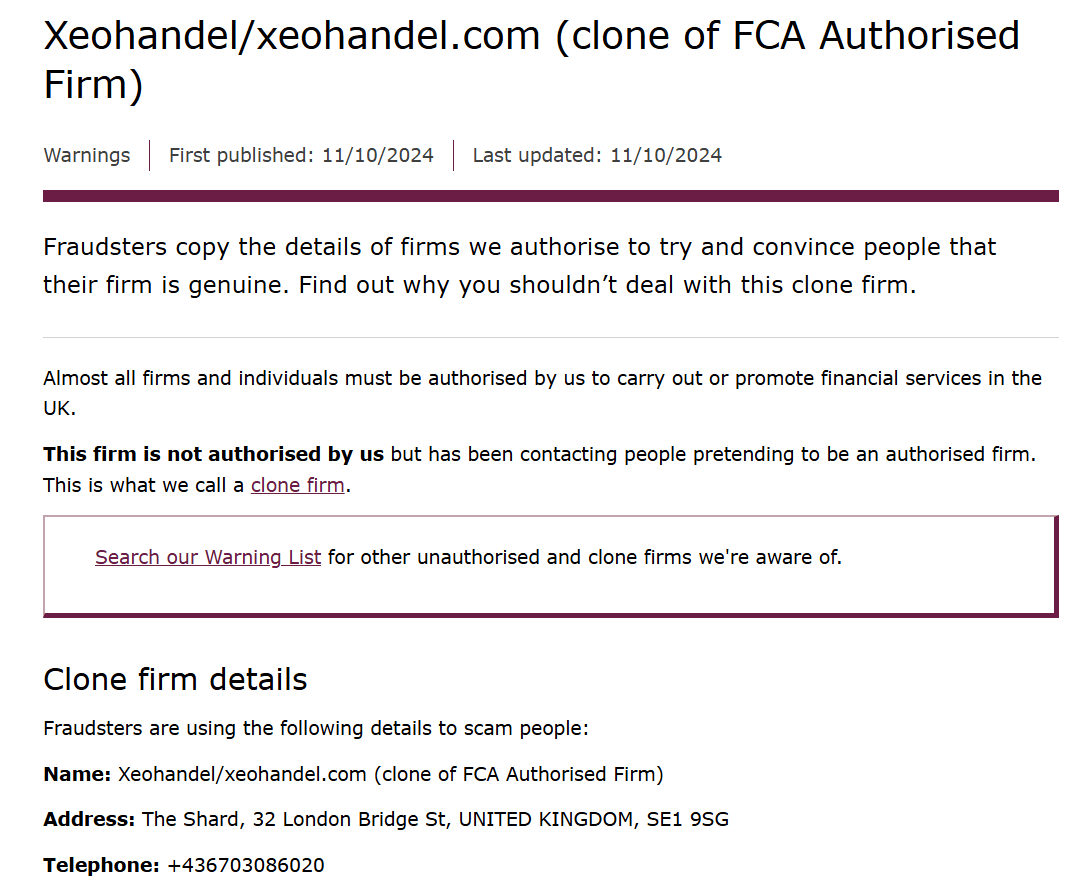The height and width of the screenshot is (891, 1074).
Task: Click the sentence 'Fraudsters are using the following details'
Action: [316, 728]
